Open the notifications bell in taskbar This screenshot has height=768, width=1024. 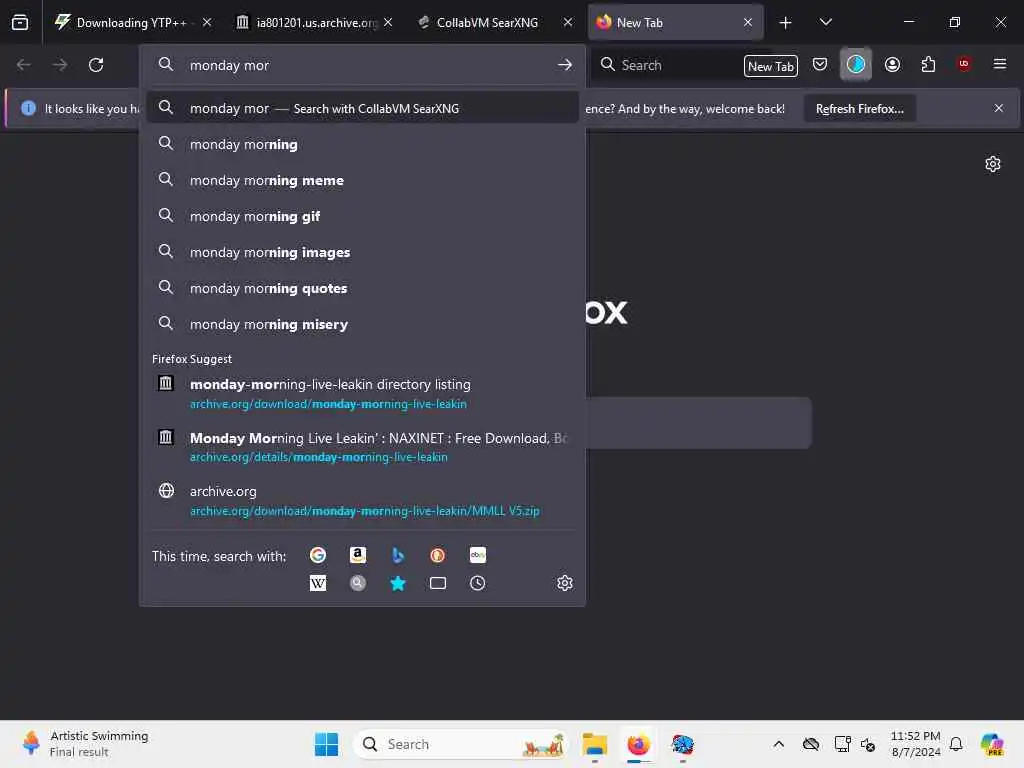pos(956,744)
